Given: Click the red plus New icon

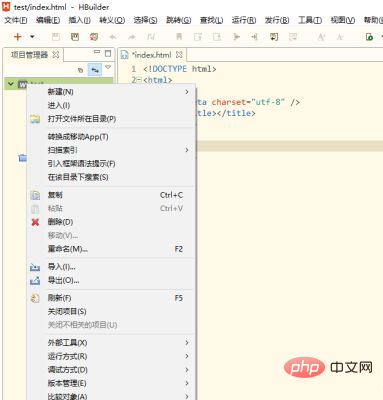Looking at the screenshot, I should pos(18,37).
